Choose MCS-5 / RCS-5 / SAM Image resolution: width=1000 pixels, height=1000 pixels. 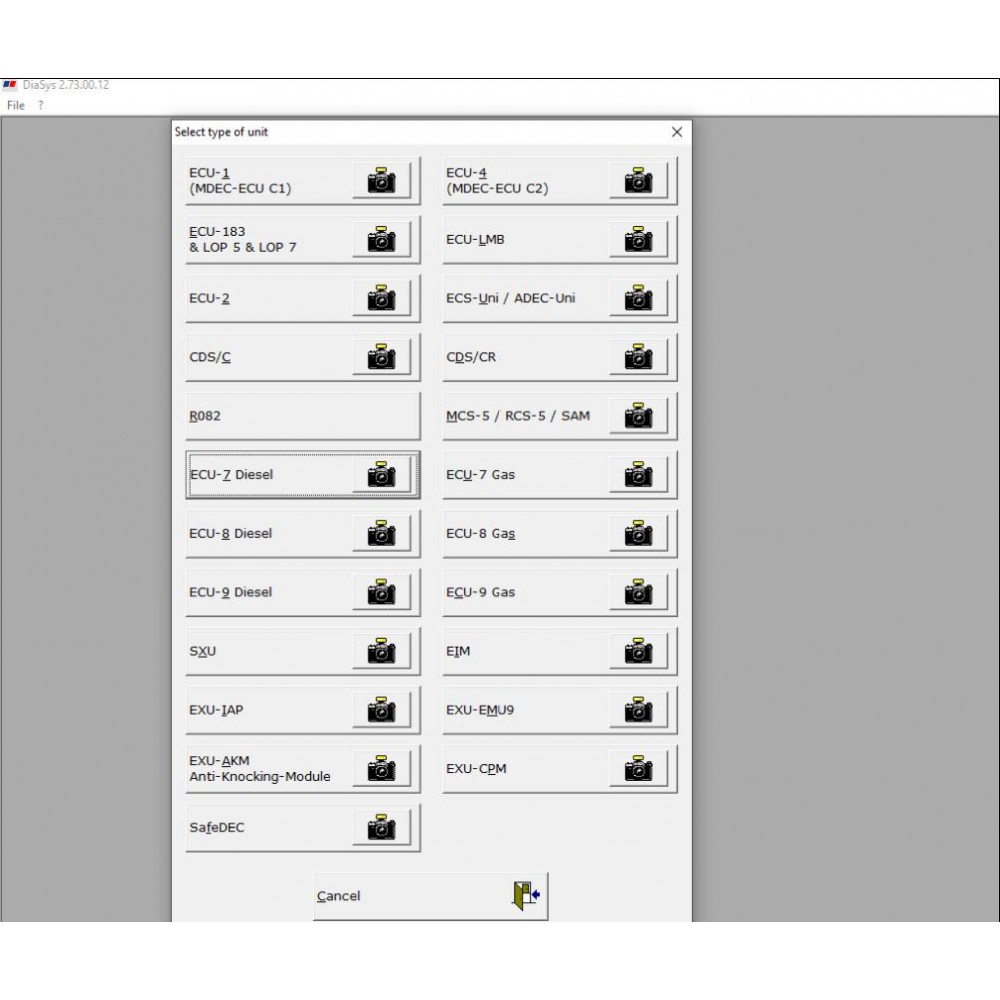540,415
